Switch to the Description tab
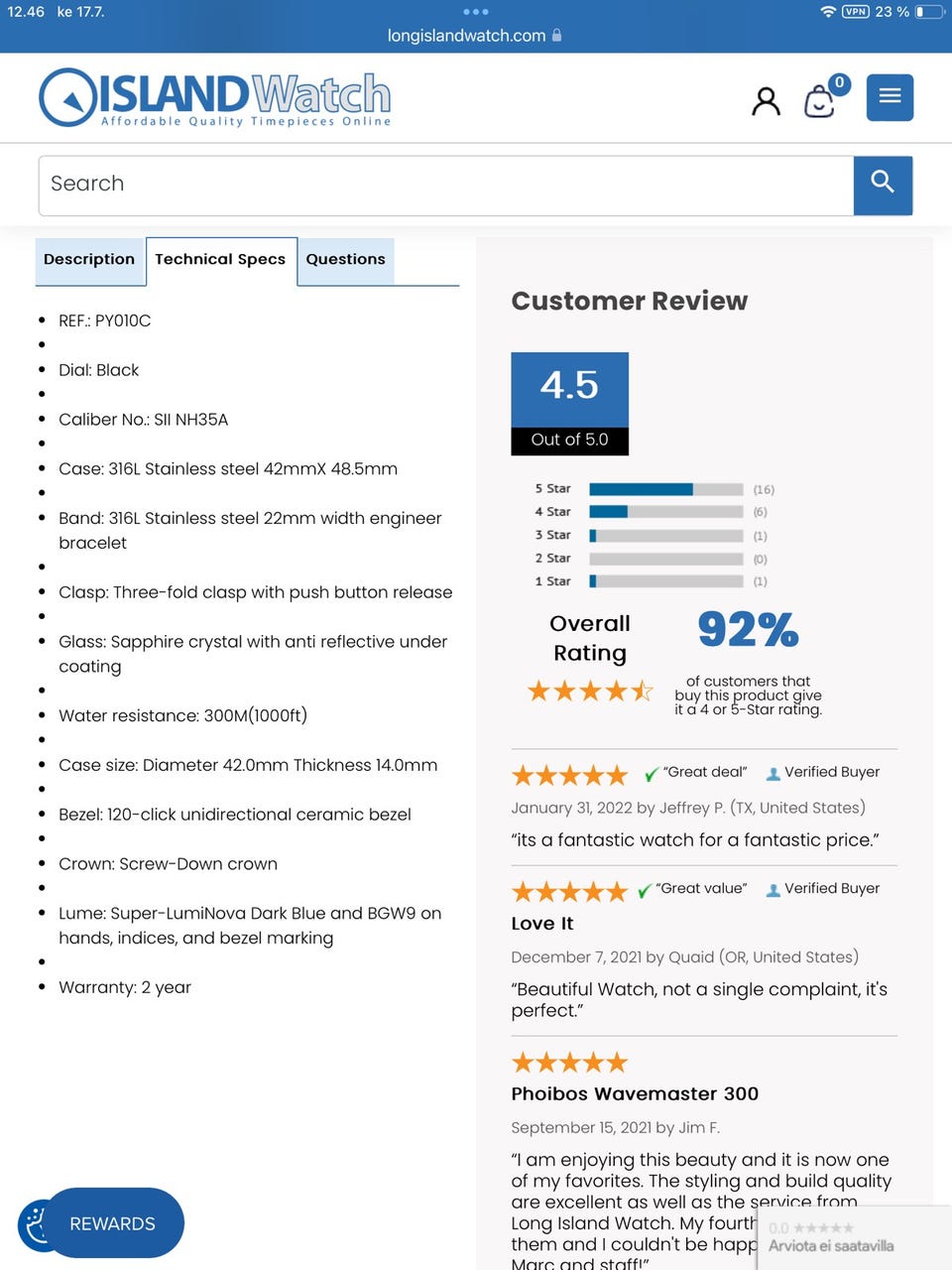Screen dimensions: 952x1270 [x=89, y=260]
